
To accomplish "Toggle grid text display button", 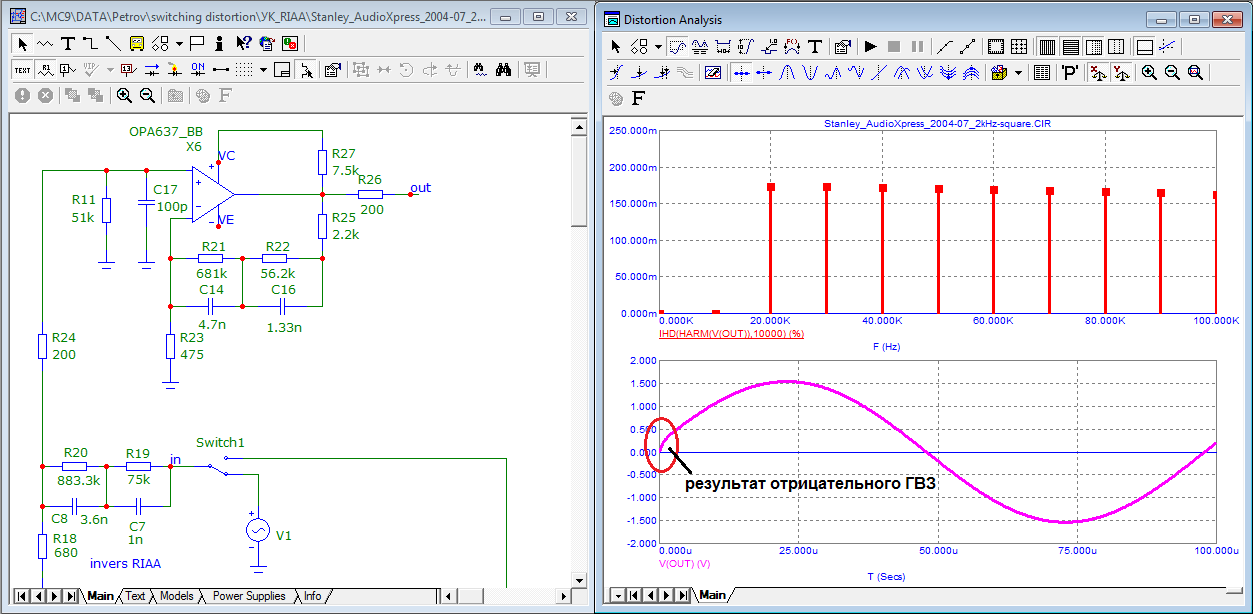I will click(x=22, y=69).
